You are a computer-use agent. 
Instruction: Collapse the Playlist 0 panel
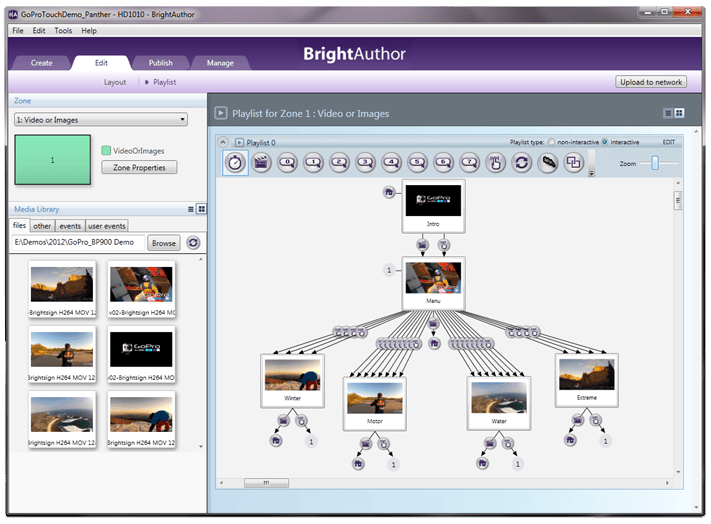point(225,142)
